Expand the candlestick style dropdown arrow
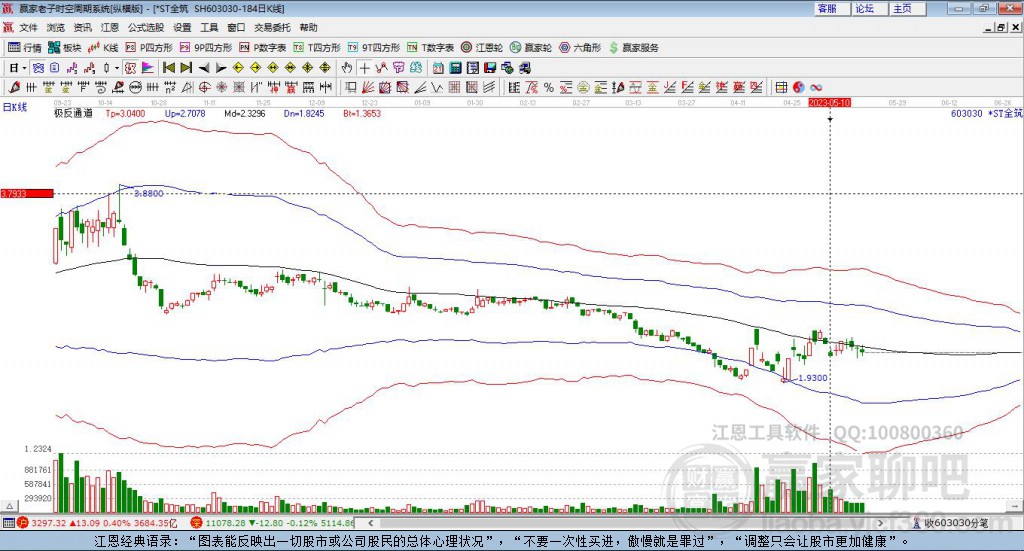 (117, 68)
